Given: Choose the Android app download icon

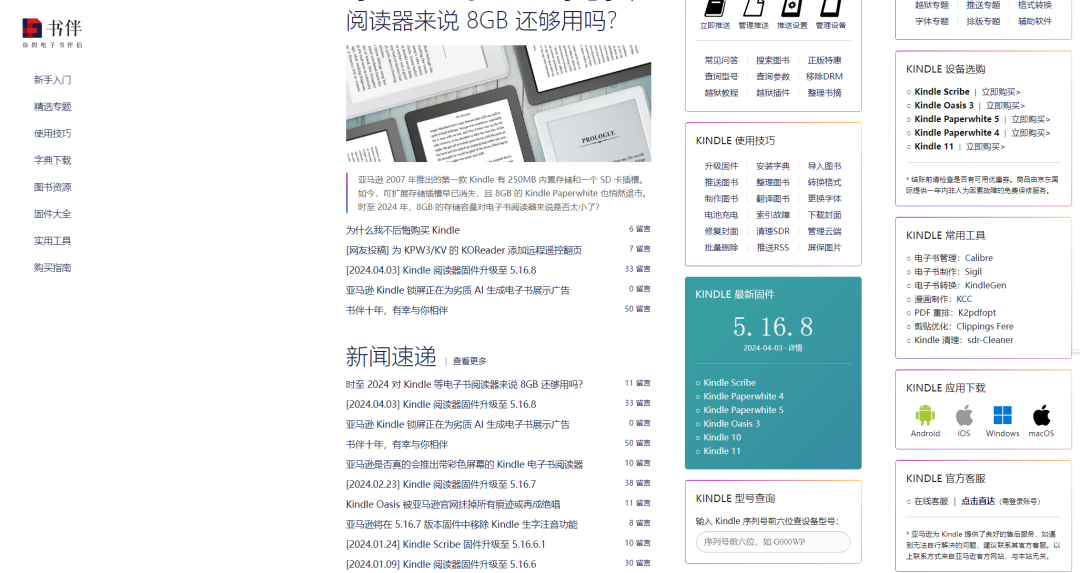Looking at the screenshot, I should coord(925,415).
